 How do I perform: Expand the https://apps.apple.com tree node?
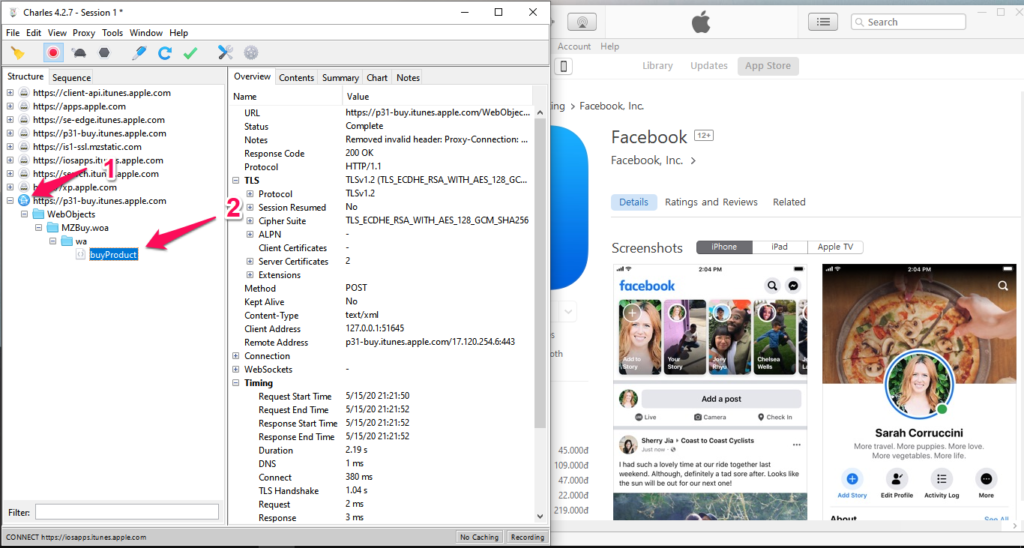[10, 106]
